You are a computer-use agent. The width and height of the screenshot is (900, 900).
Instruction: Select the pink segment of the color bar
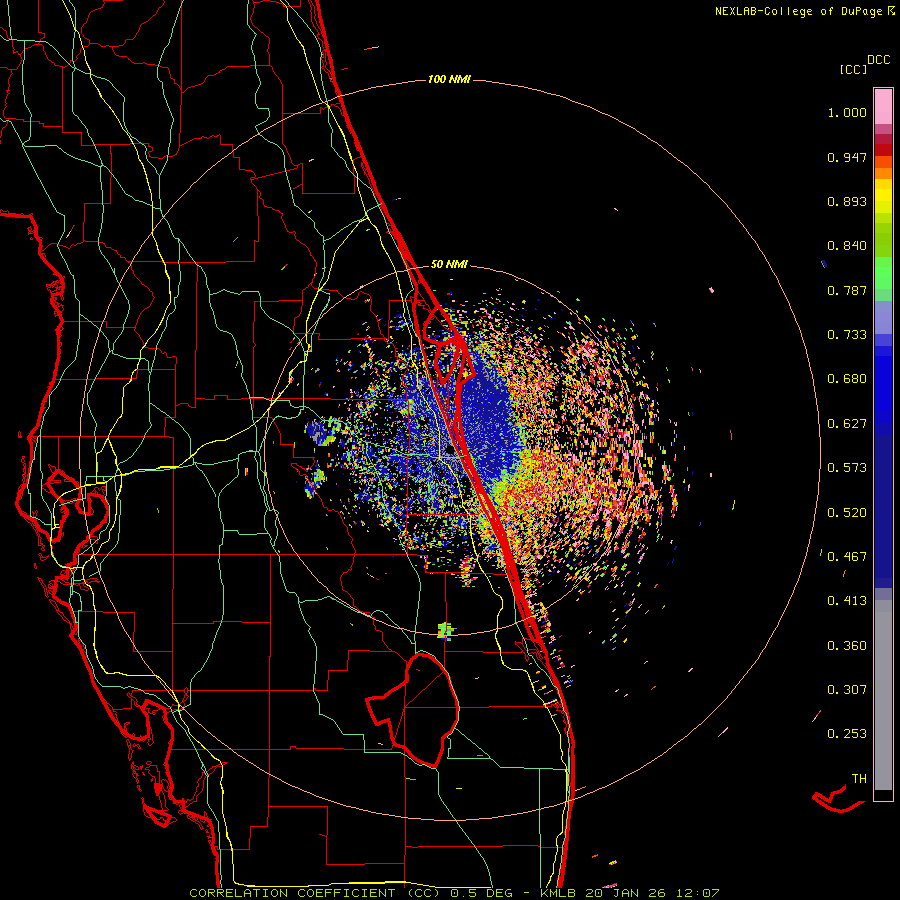pos(883,107)
